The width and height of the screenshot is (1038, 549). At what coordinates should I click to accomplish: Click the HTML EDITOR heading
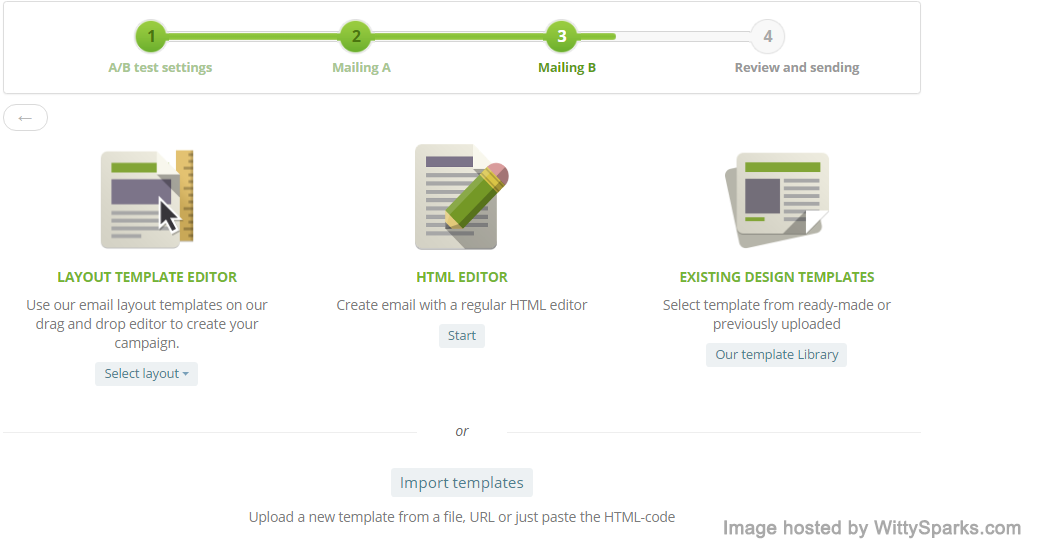tap(462, 277)
